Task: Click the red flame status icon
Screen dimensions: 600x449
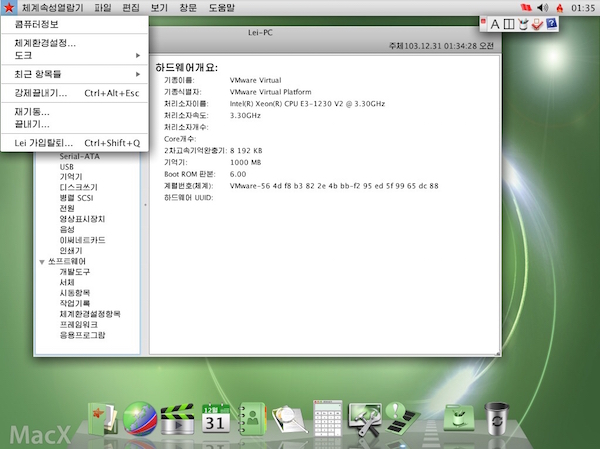Action: 559,8
